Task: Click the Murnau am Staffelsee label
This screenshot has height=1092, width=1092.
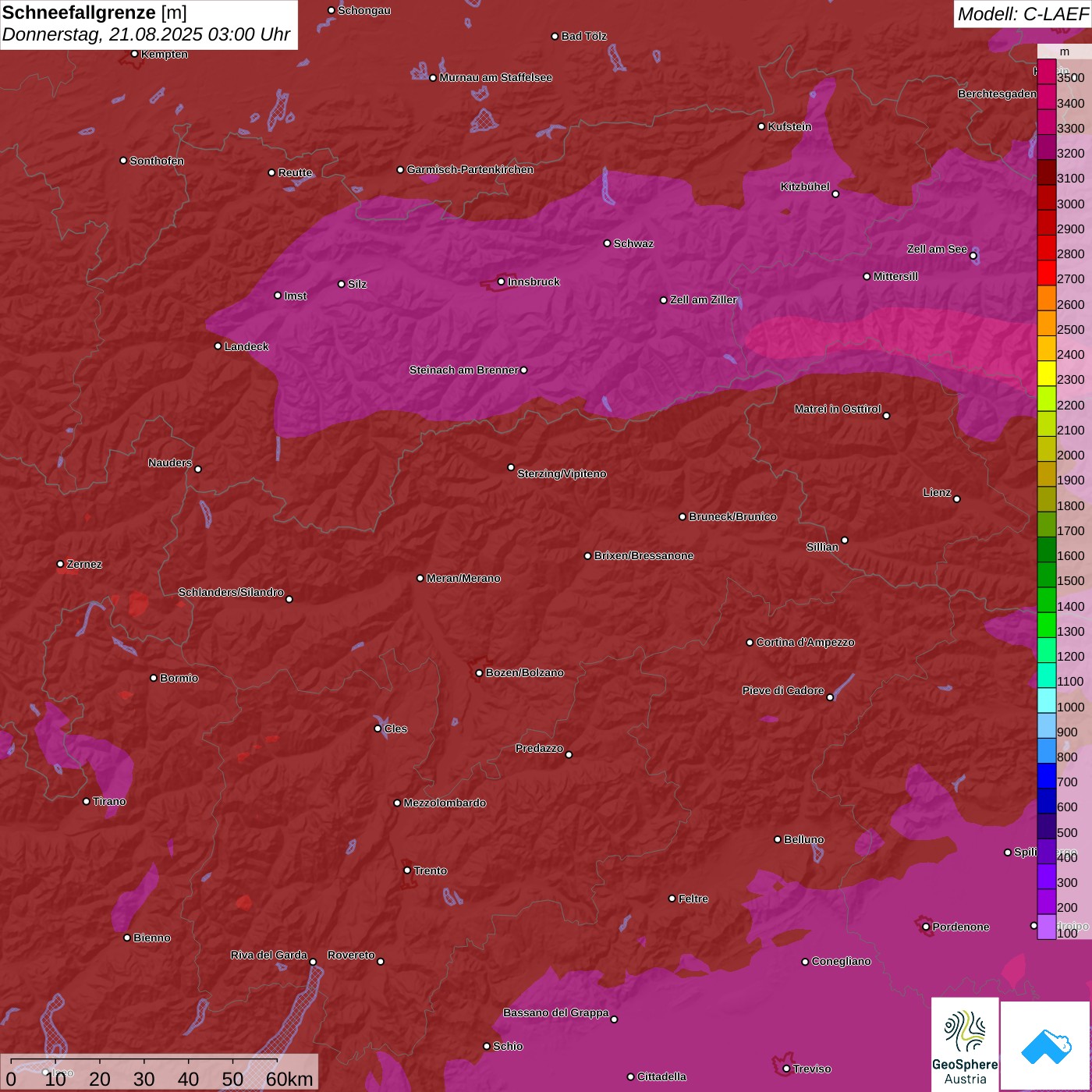Action: coord(496,77)
